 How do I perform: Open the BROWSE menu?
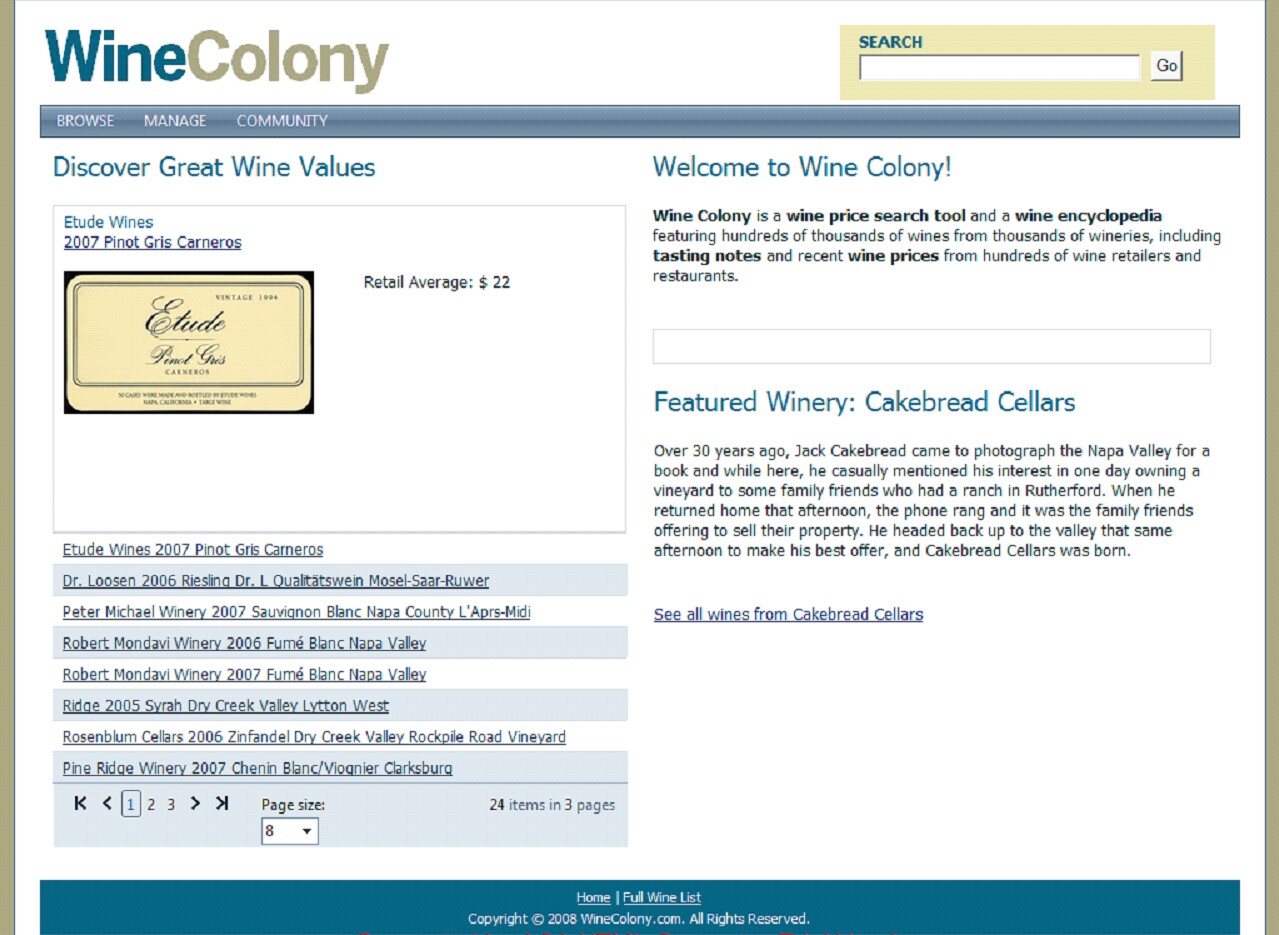(85, 121)
